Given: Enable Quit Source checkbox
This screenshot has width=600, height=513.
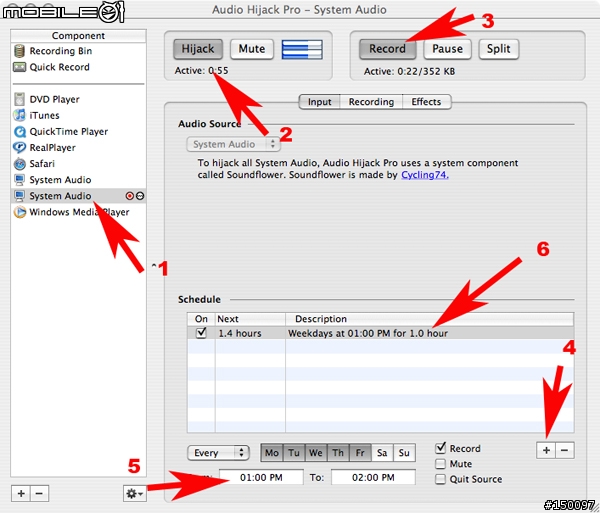Looking at the screenshot, I should [x=441, y=479].
